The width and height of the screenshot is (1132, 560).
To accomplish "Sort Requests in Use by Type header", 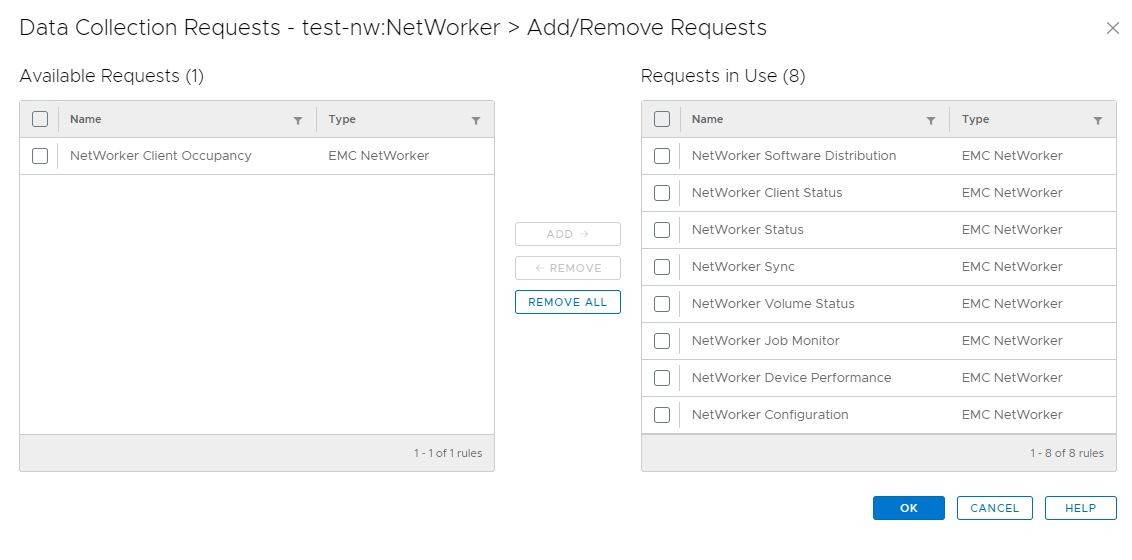I will click(975, 119).
